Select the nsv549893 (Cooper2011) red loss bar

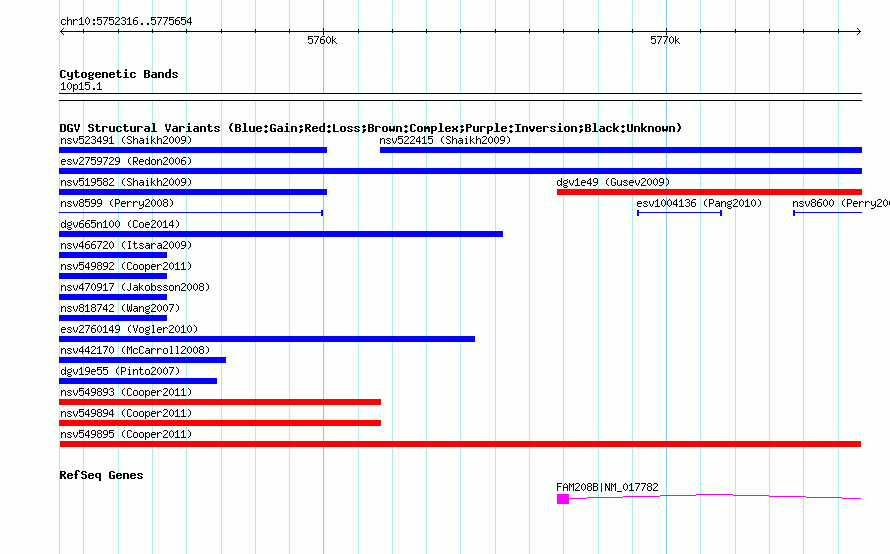click(x=220, y=402)
